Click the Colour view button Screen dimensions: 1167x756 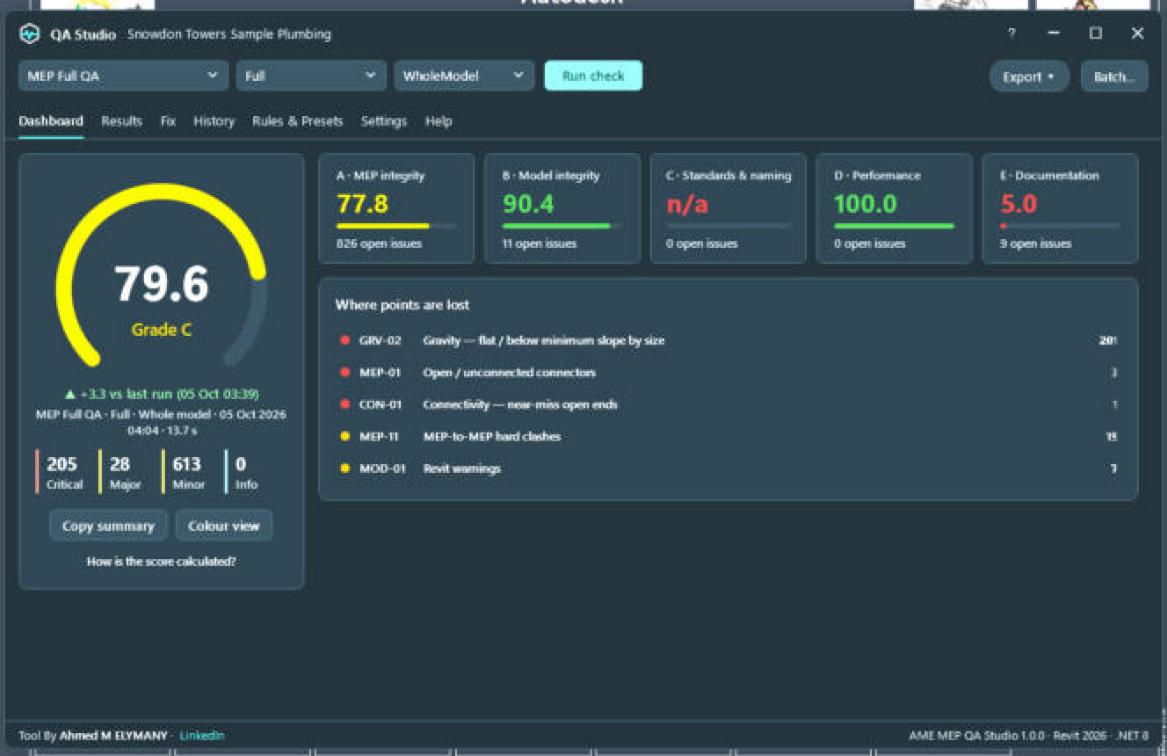(223, 526)
